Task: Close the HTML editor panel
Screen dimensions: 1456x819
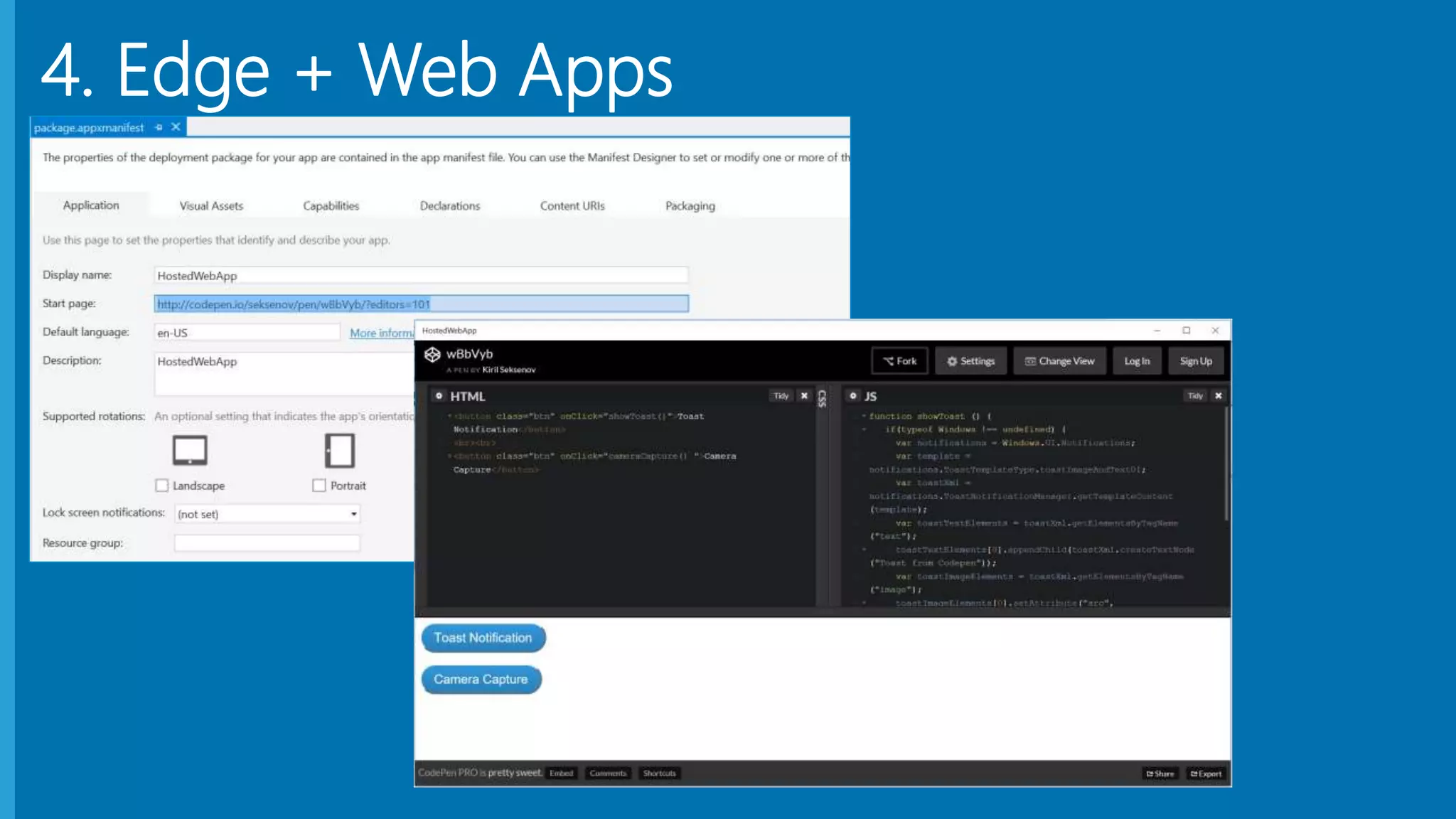Action: [x=804, y=396]
